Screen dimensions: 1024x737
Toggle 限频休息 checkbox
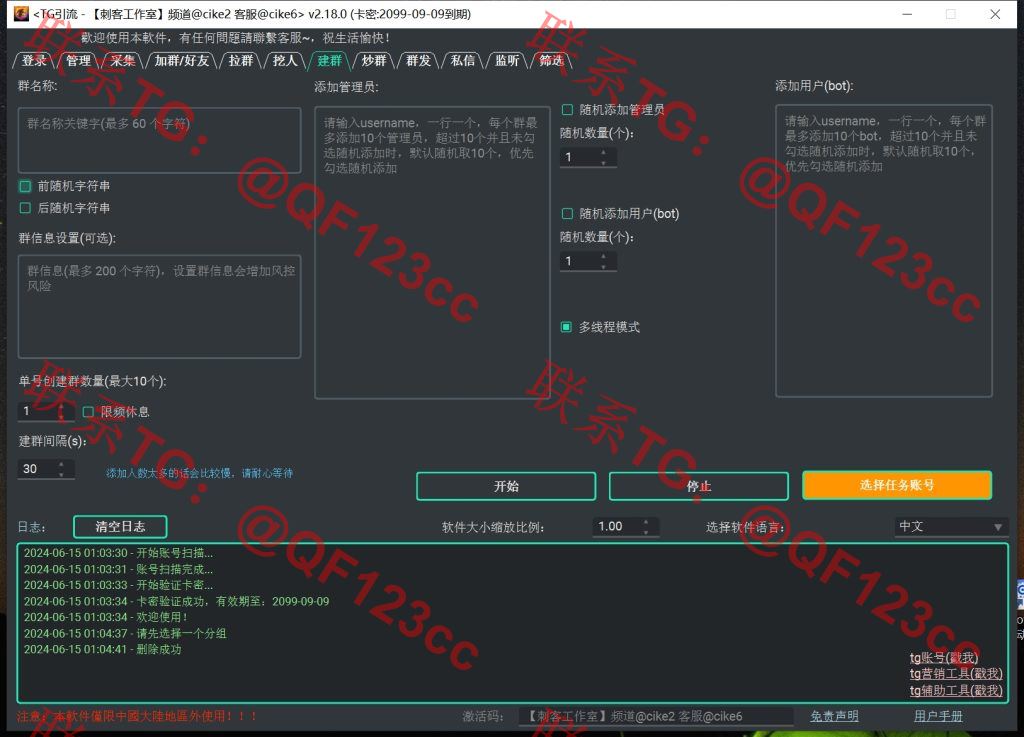click(88, 412)
